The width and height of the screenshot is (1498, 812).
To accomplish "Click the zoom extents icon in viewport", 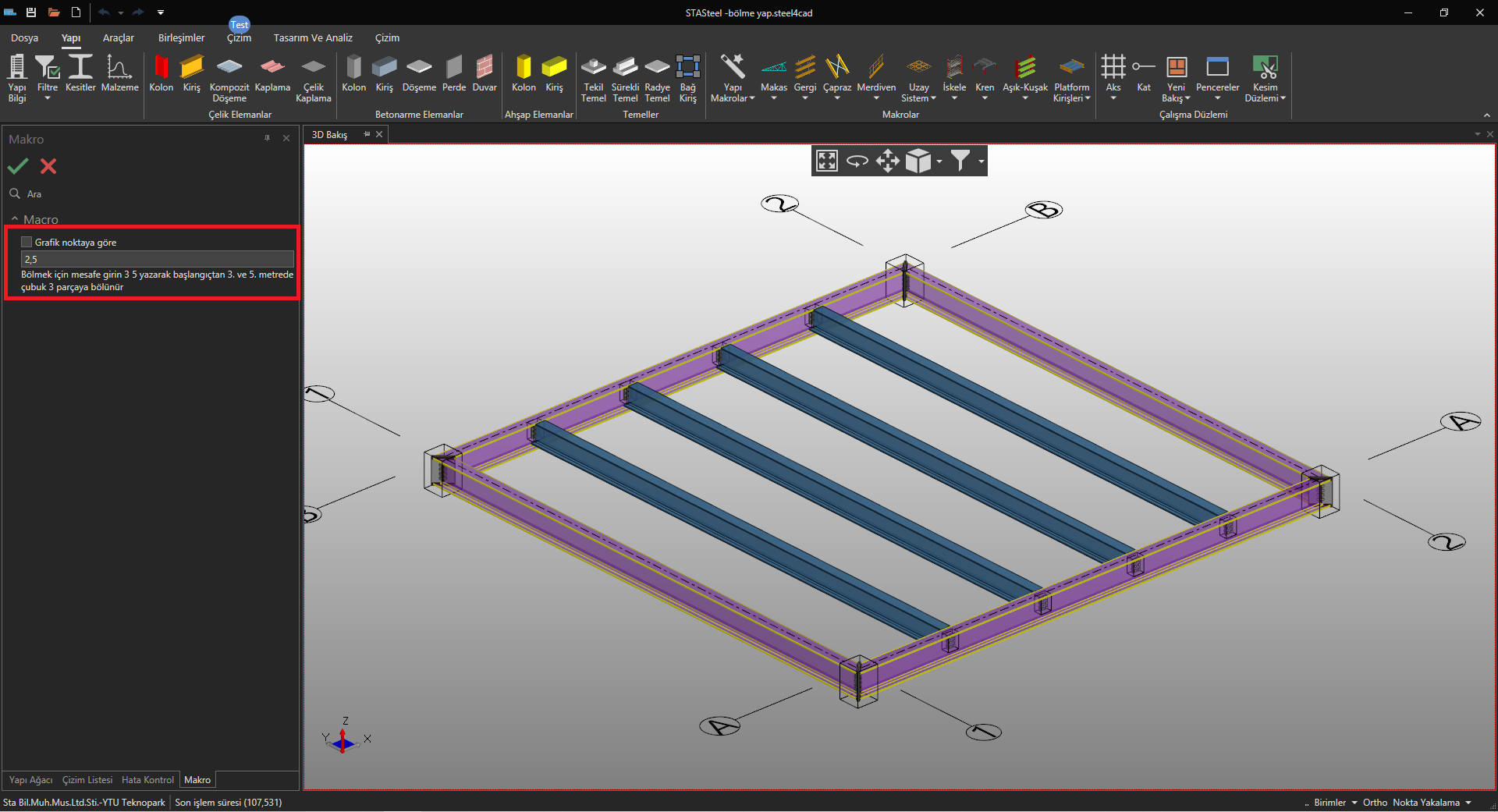I will (826, 161).
